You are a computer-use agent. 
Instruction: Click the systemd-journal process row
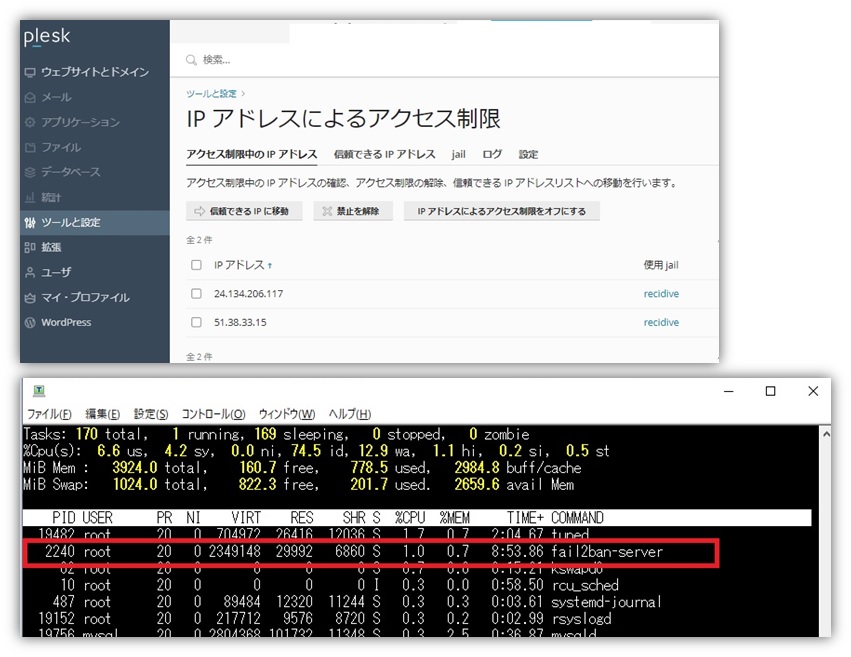(x=417, y=602)
